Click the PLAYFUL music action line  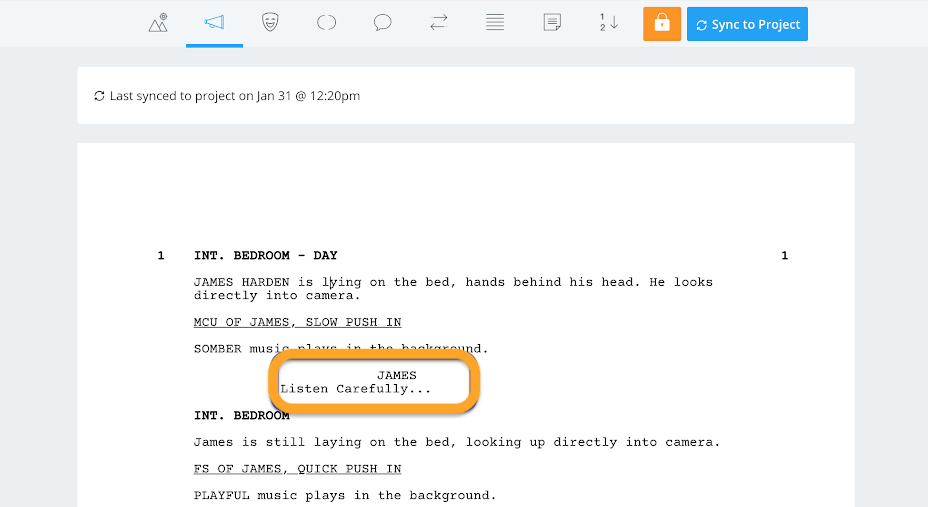345,495
